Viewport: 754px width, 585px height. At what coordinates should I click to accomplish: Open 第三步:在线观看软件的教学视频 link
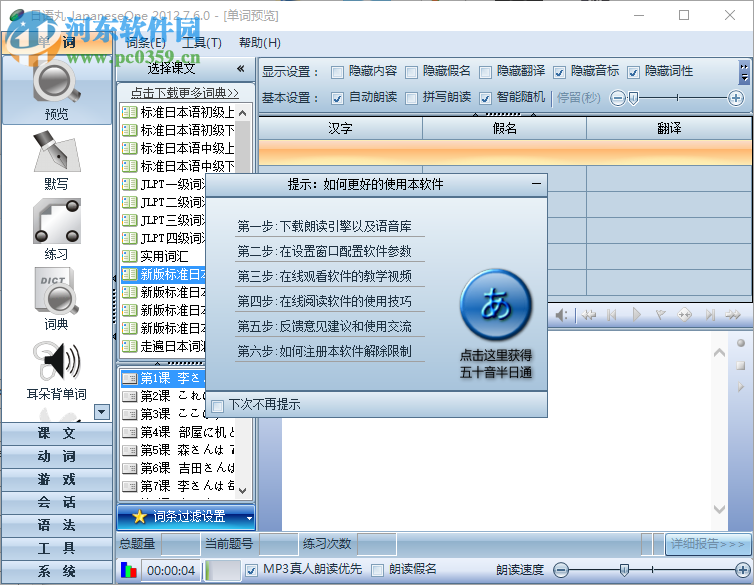coord(325,276)
